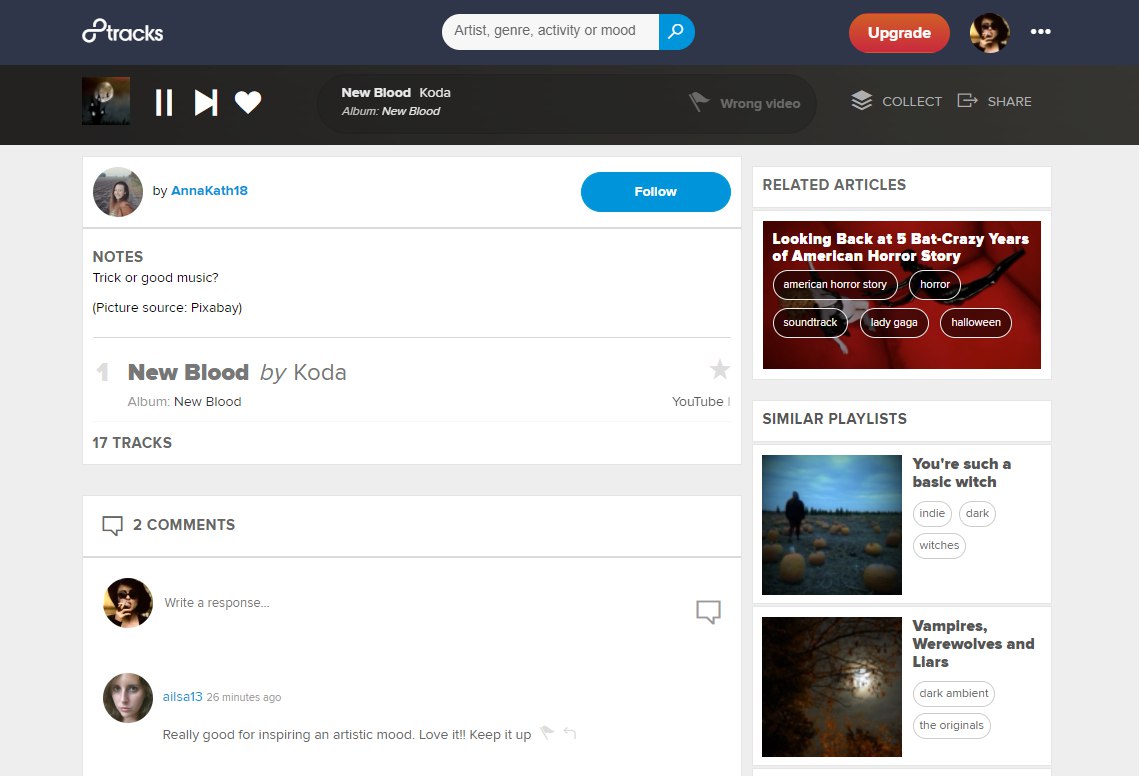Open the Collect stack icon
1139x776 pixels.
click(x=861, y=101)
